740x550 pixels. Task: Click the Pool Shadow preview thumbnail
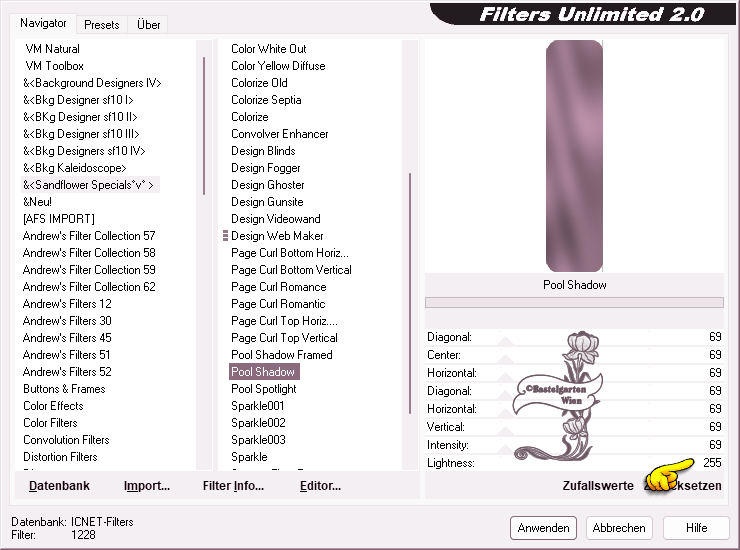pyautogui.click(x=574, y=156)
